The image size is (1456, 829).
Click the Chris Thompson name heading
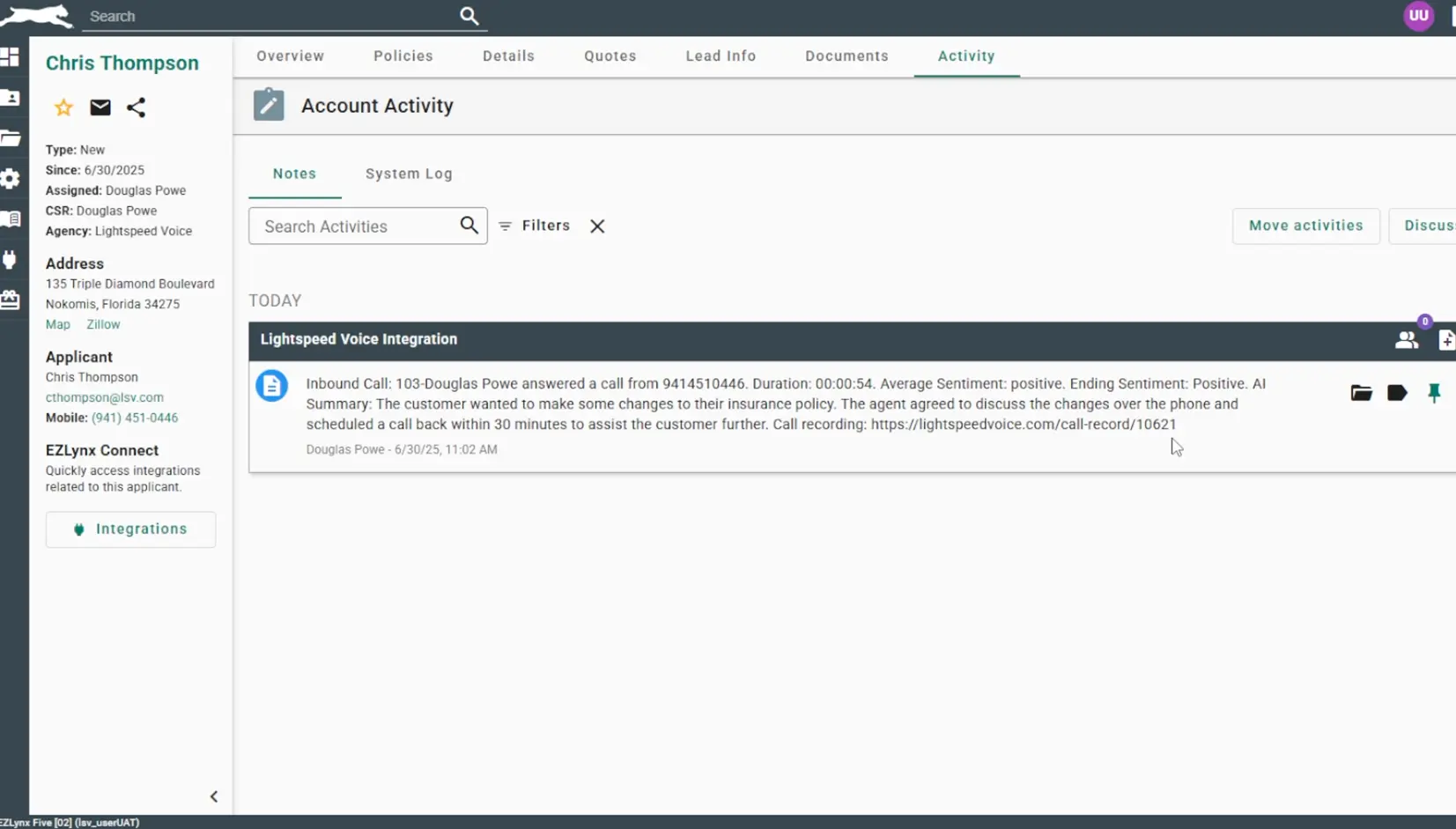click(122, 63)
